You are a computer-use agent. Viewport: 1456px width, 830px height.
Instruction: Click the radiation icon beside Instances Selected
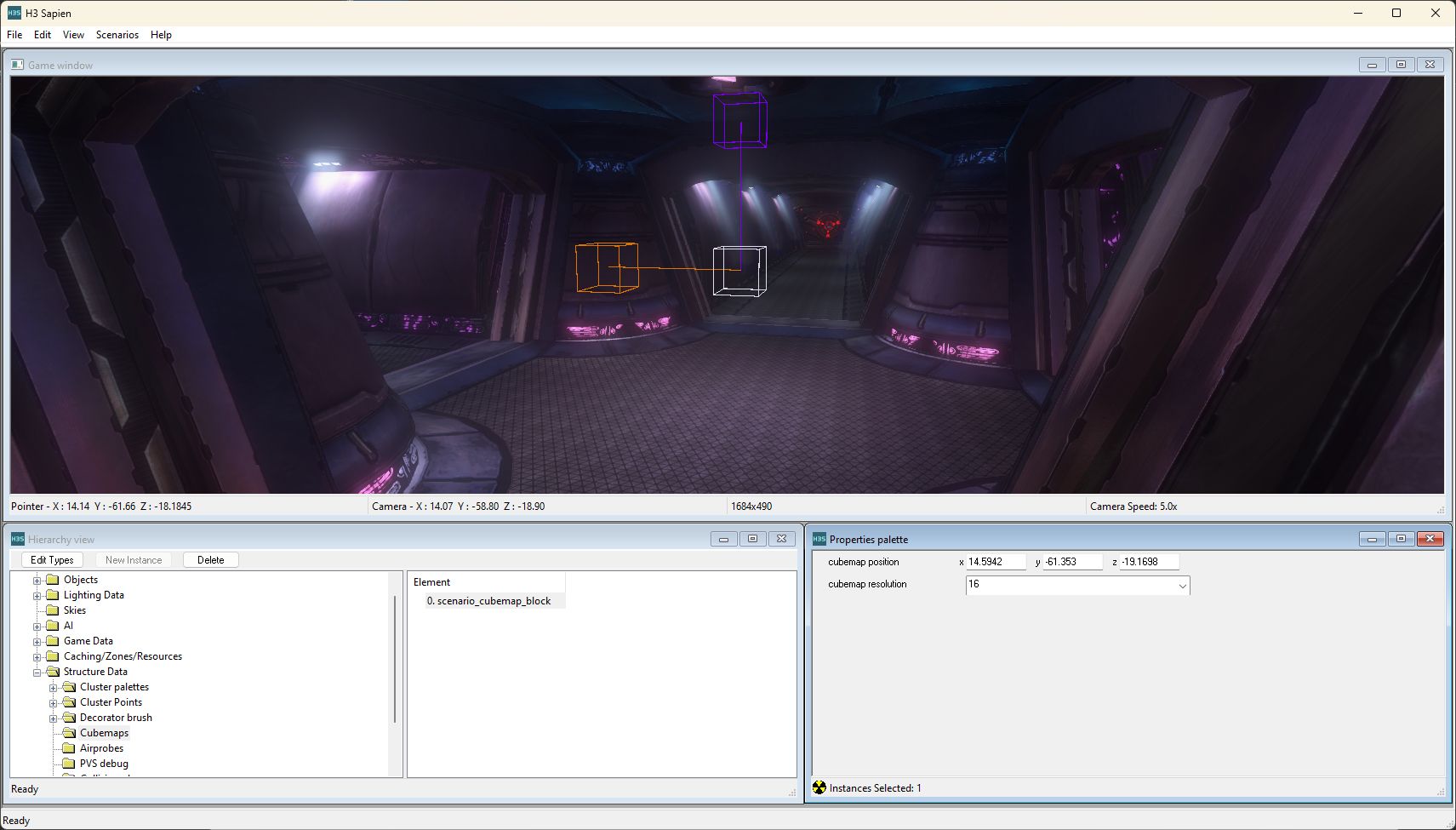(819, 787)
